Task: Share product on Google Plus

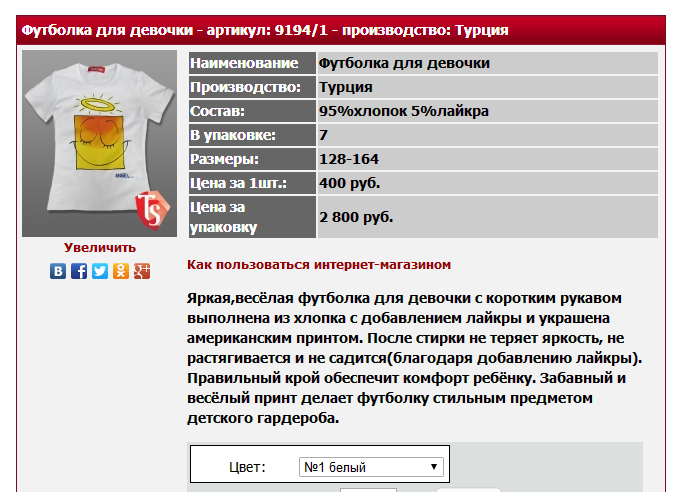Action: point(142,271)
